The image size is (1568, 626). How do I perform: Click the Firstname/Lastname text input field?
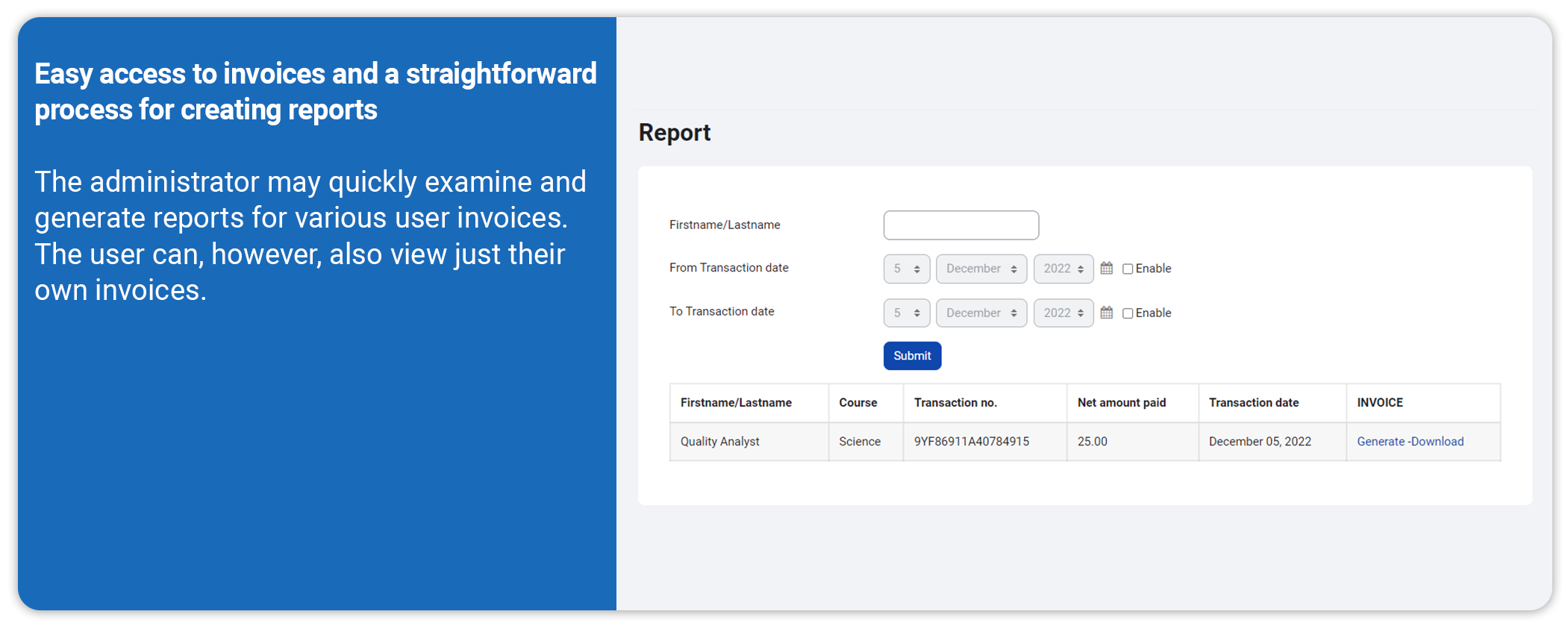coord(961,225)
